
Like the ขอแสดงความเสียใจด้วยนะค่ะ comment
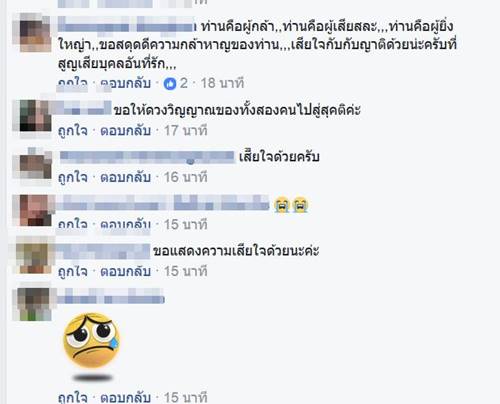click(73, 271)
